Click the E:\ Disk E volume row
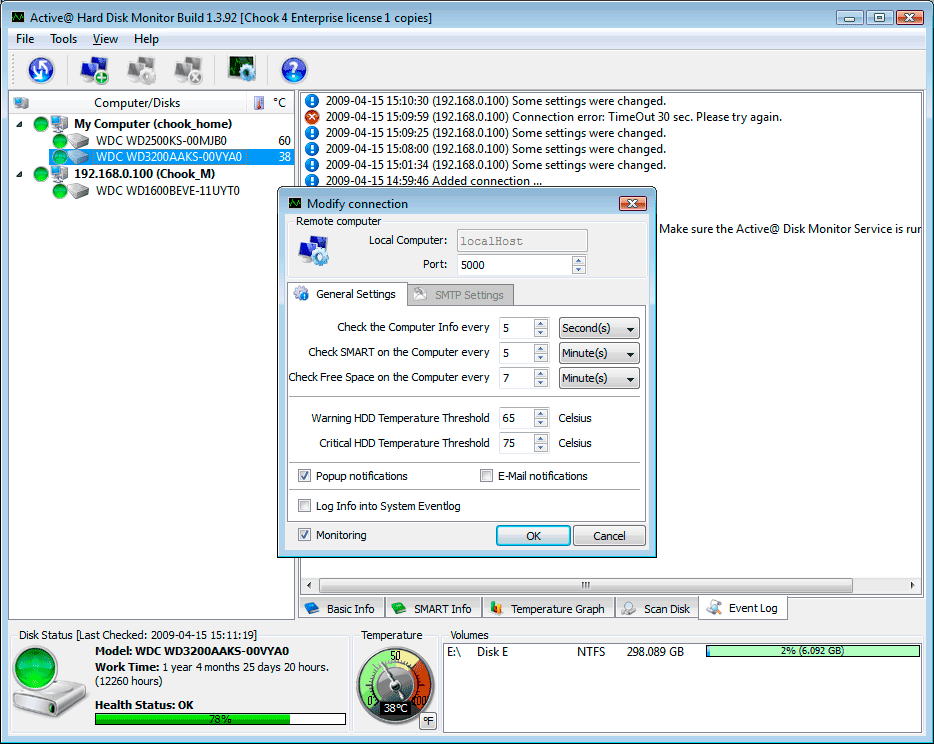The width and height of the screenshot is (934, 744). click(x=682, y=652)
